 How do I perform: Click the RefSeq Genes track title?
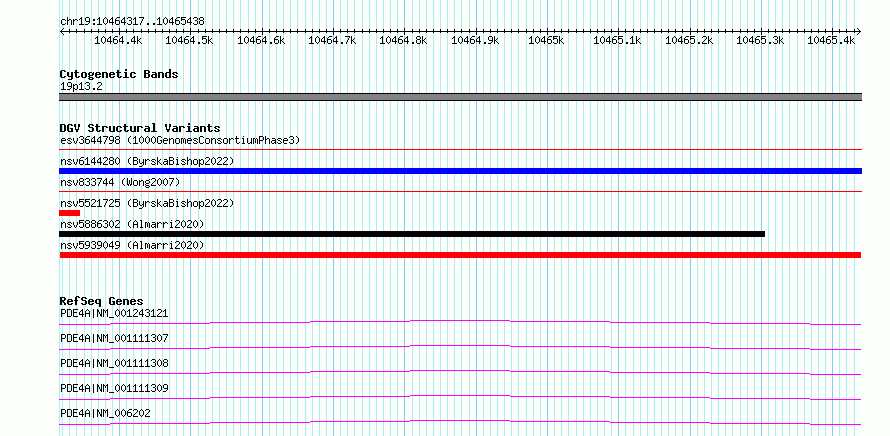click(102, 301)
